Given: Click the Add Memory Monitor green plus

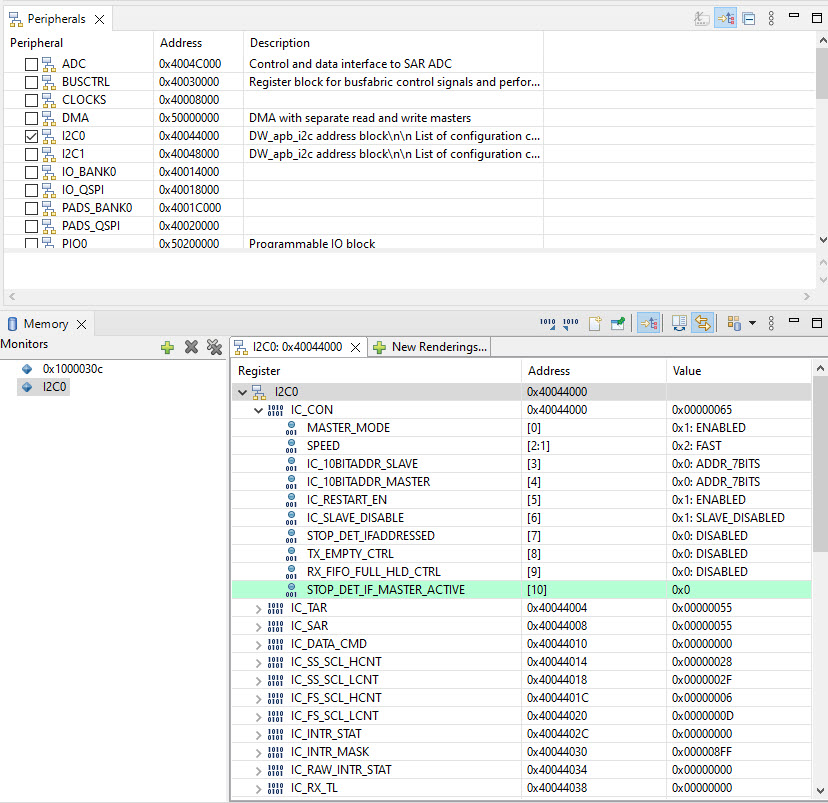Looking at the screenshot, I should (x=167, y=347).
